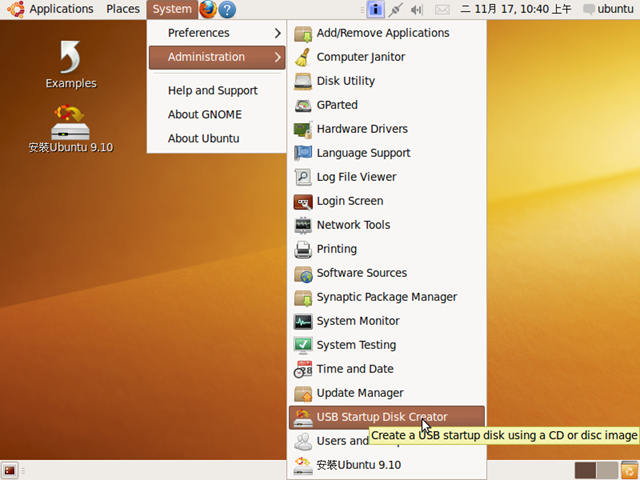Click the Disk Utility drive icon
Screen dimensions: 640x480
pos(303,81)
